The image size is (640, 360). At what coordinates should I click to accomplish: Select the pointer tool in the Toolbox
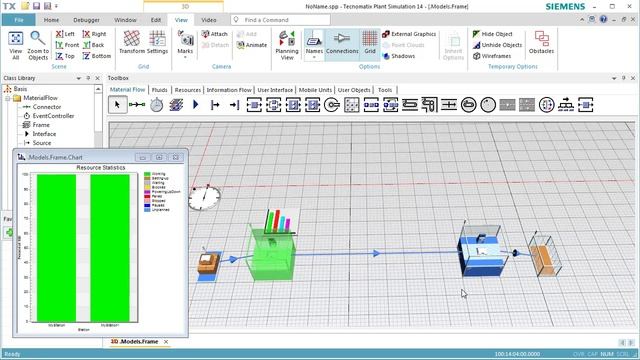[118, 105]
